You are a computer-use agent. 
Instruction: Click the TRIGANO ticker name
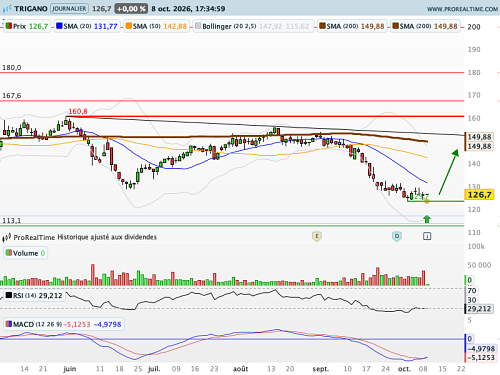point(31,9)
